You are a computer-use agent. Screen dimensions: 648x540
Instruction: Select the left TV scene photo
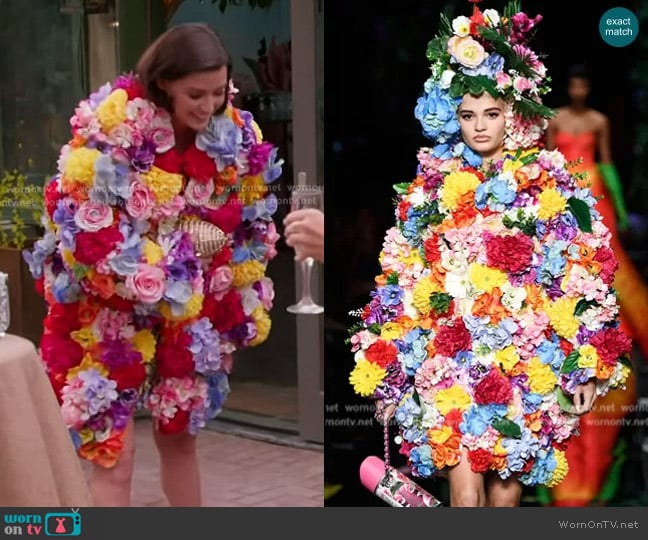coord(162,253)
